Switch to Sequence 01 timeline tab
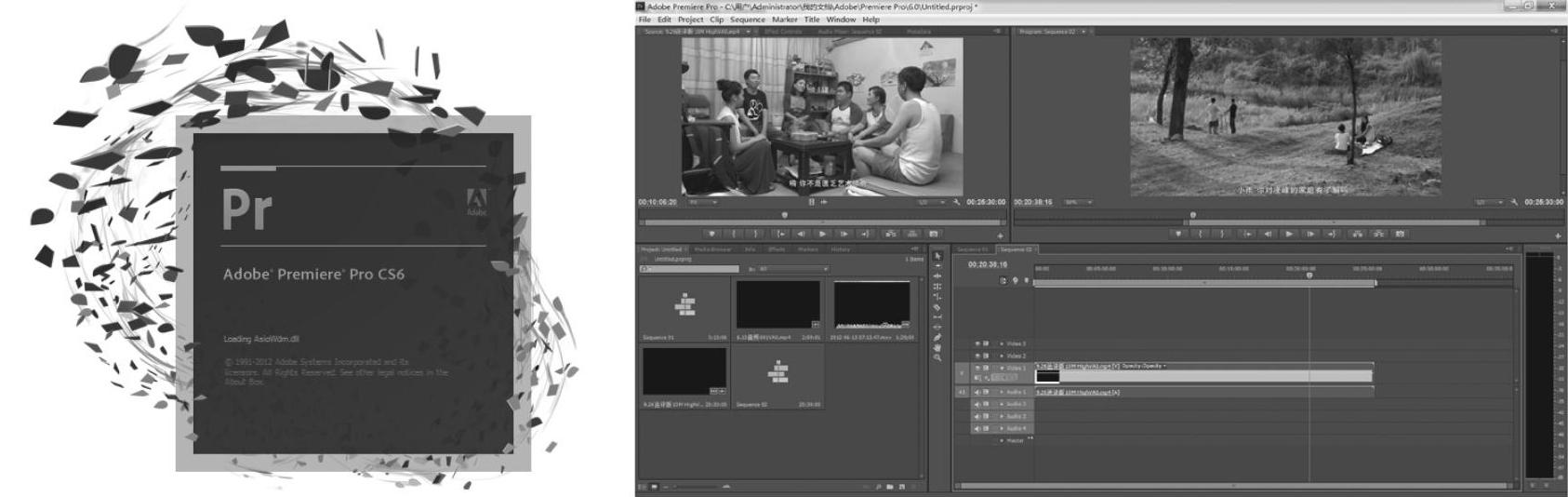The image size is (1568, 497). coord(972,249)
